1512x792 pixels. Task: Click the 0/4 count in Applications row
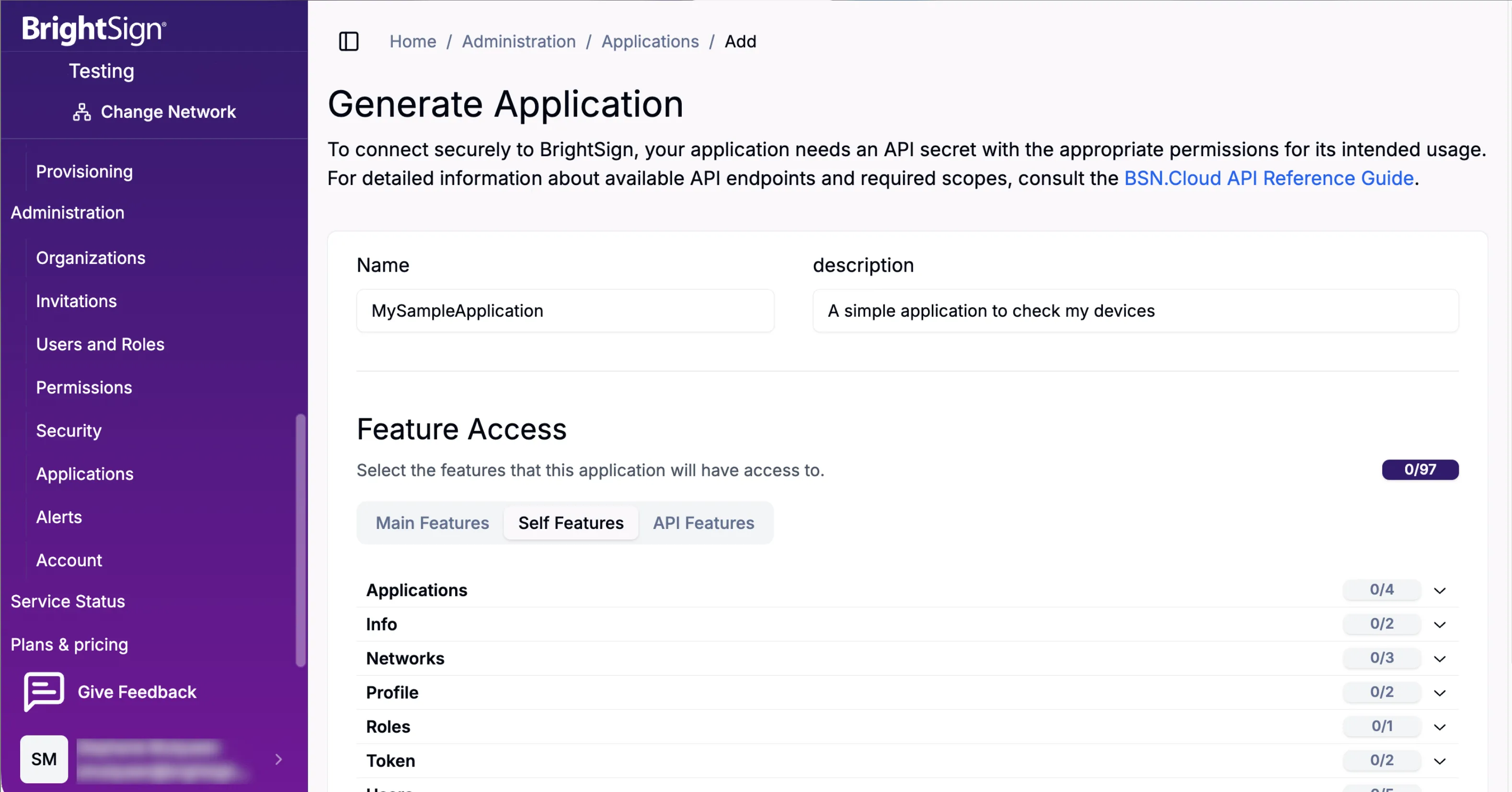click(1382, 589)
